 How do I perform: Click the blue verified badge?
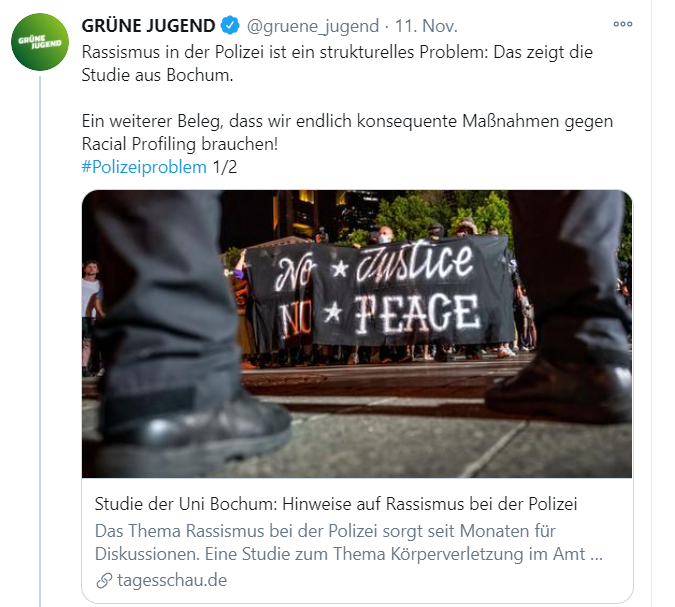(x=230, y=25)
